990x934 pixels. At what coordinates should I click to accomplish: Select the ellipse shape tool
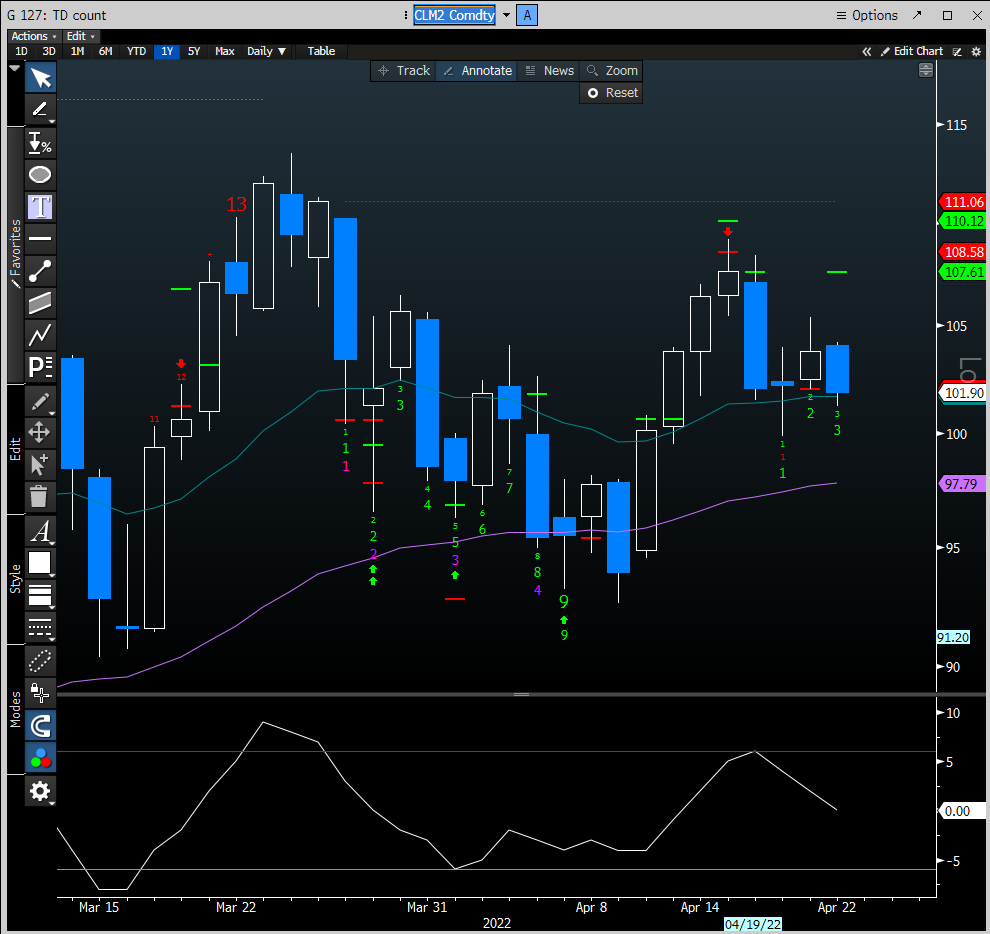point(40,175)
